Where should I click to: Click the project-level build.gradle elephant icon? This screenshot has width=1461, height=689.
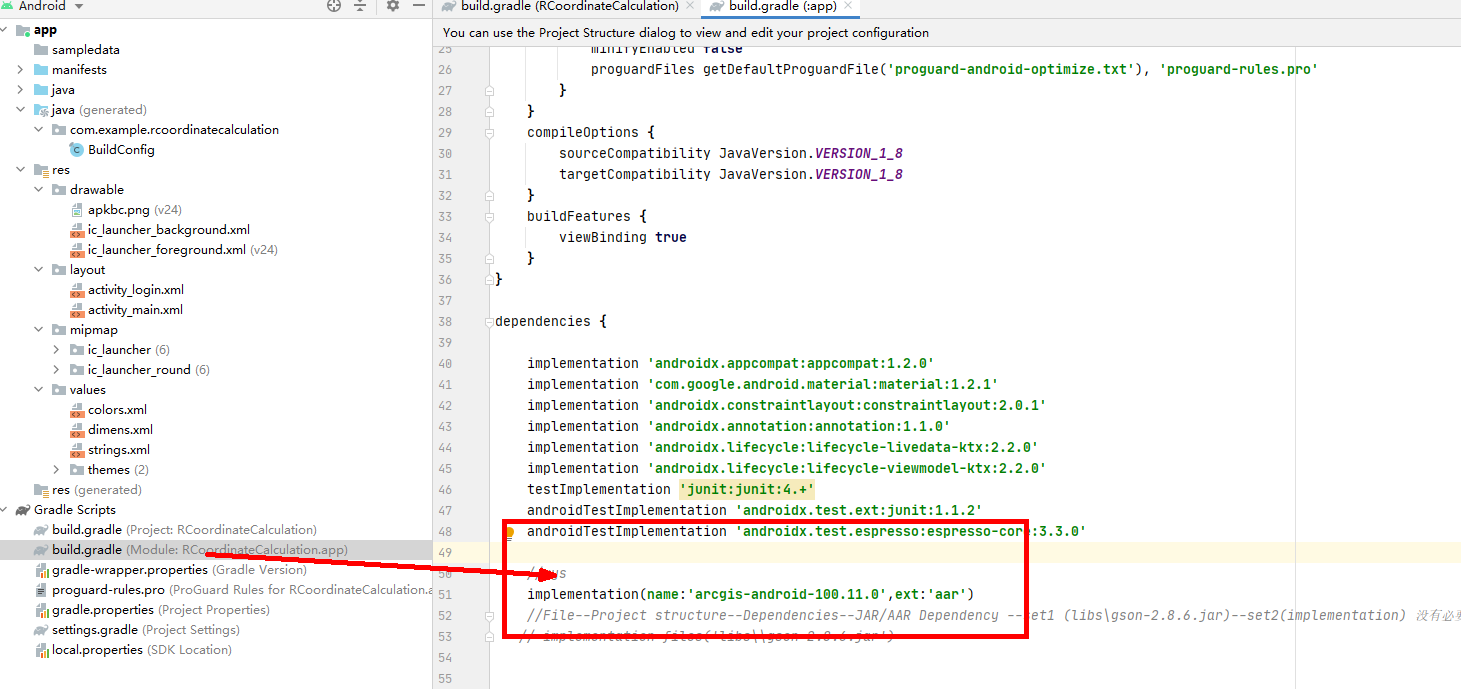[41, 530]
